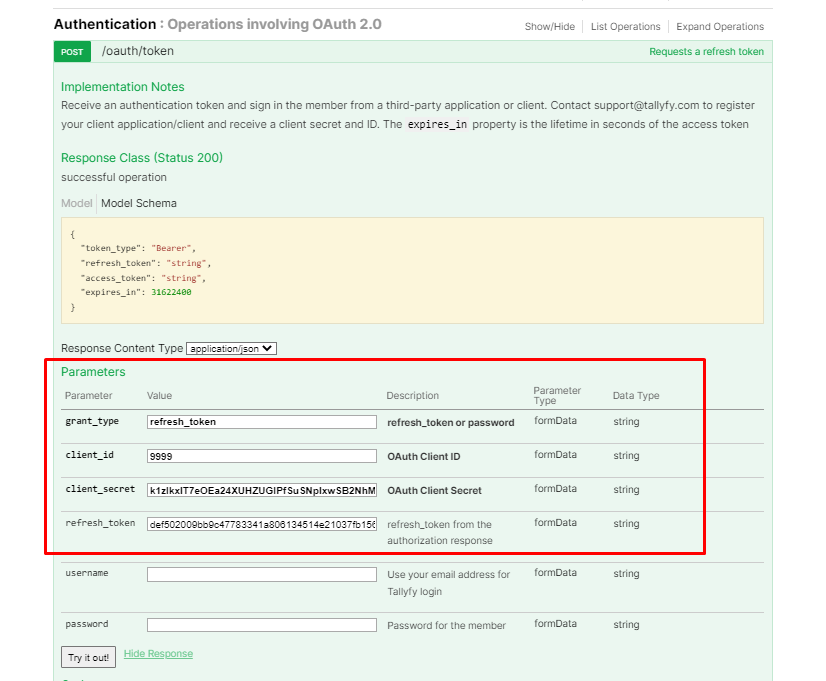Focus the password input field
The image size is (826, 681).
(261, 624)
